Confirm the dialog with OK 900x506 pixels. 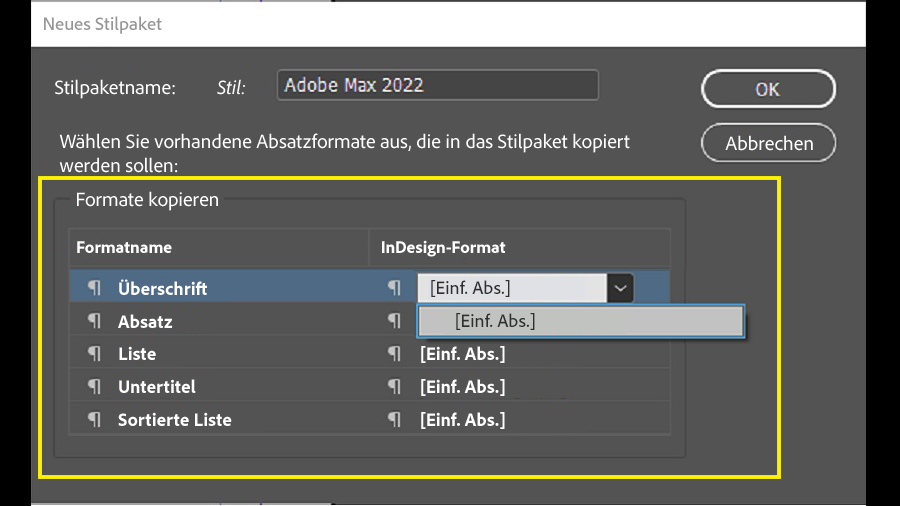coord(767,89)
